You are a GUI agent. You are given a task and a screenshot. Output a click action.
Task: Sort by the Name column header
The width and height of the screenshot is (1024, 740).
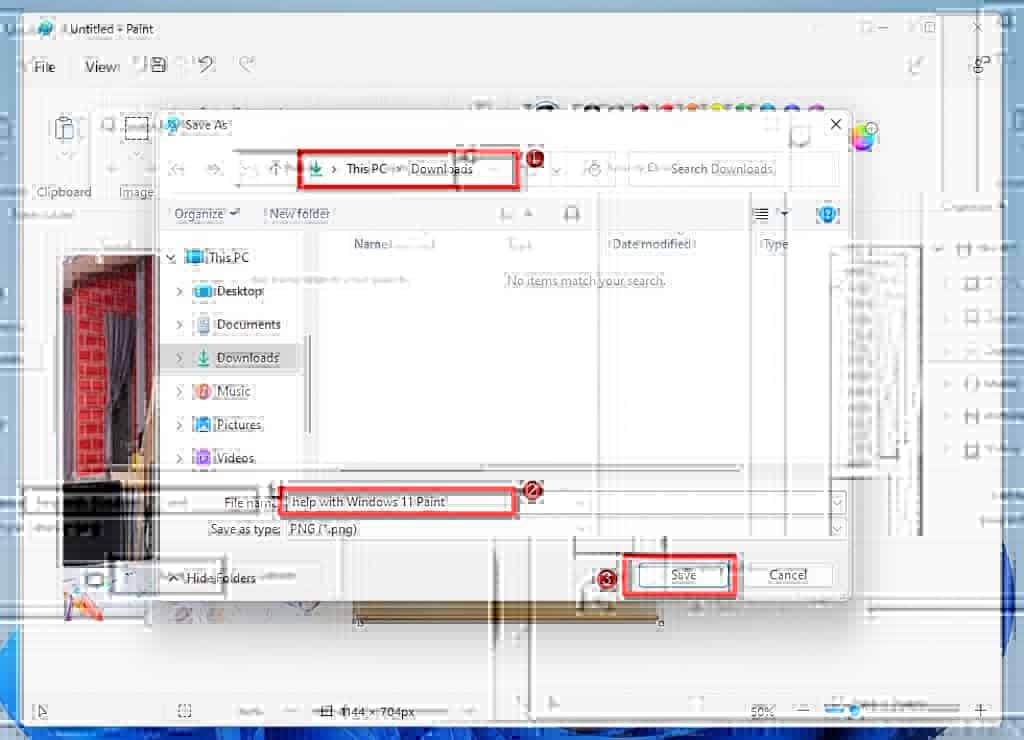(372, 244)
